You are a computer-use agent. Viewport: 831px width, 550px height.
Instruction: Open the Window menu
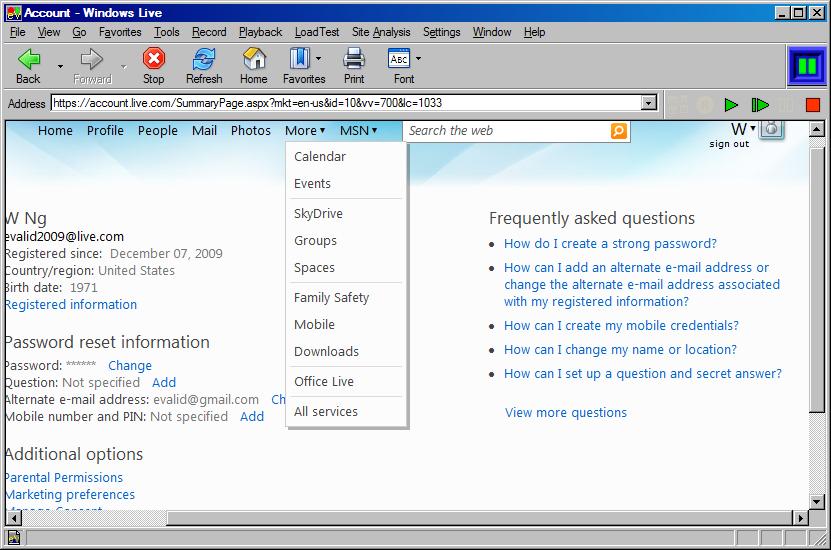[492, 32]
